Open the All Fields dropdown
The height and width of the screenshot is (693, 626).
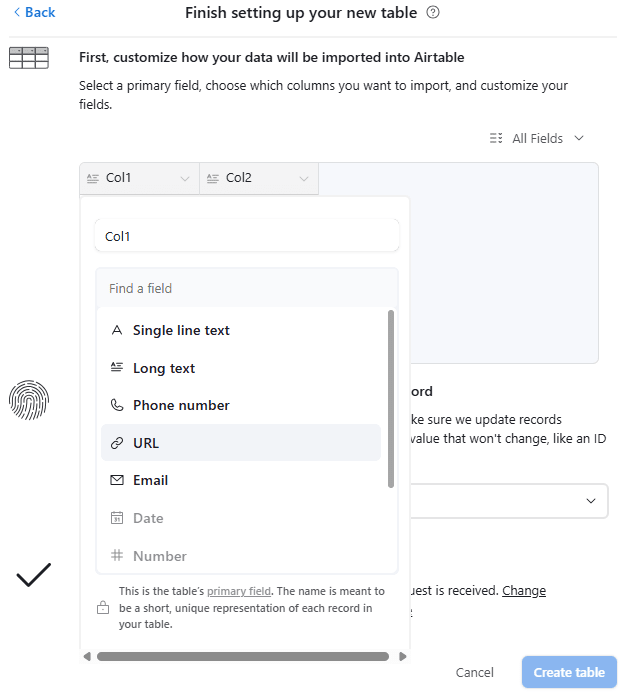point(537,138)
